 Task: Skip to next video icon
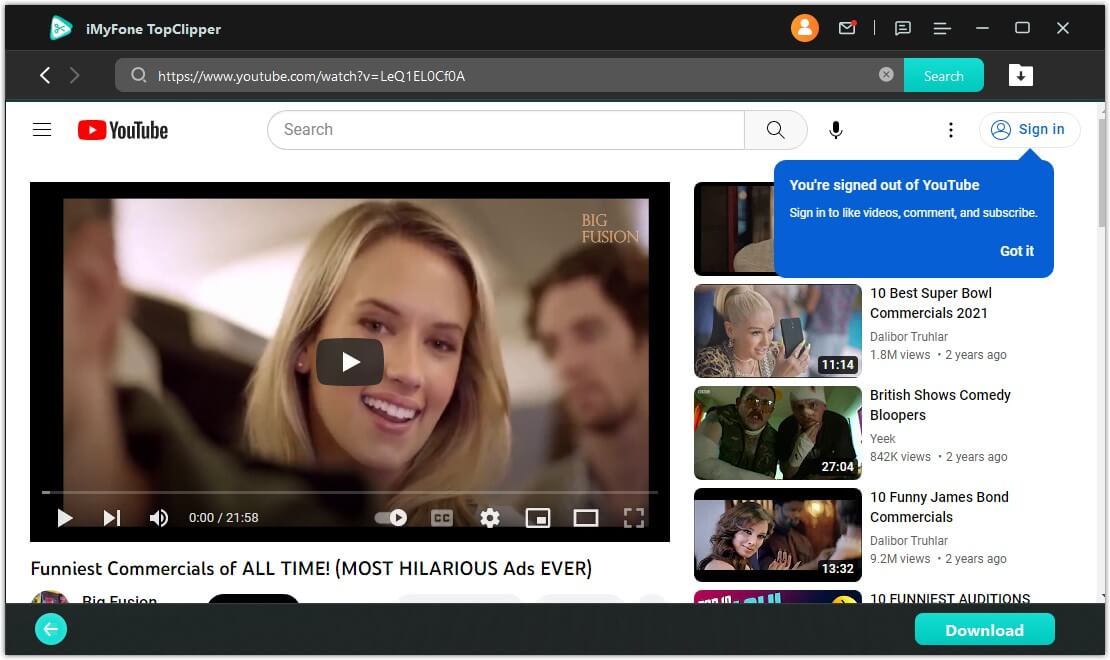click(x=111, y=518)
